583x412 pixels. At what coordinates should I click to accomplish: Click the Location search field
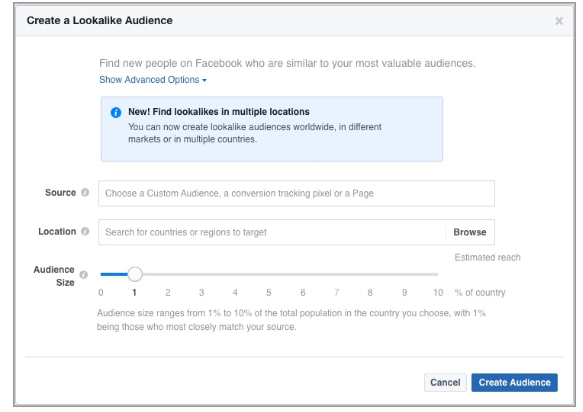(x=272, y=232)
